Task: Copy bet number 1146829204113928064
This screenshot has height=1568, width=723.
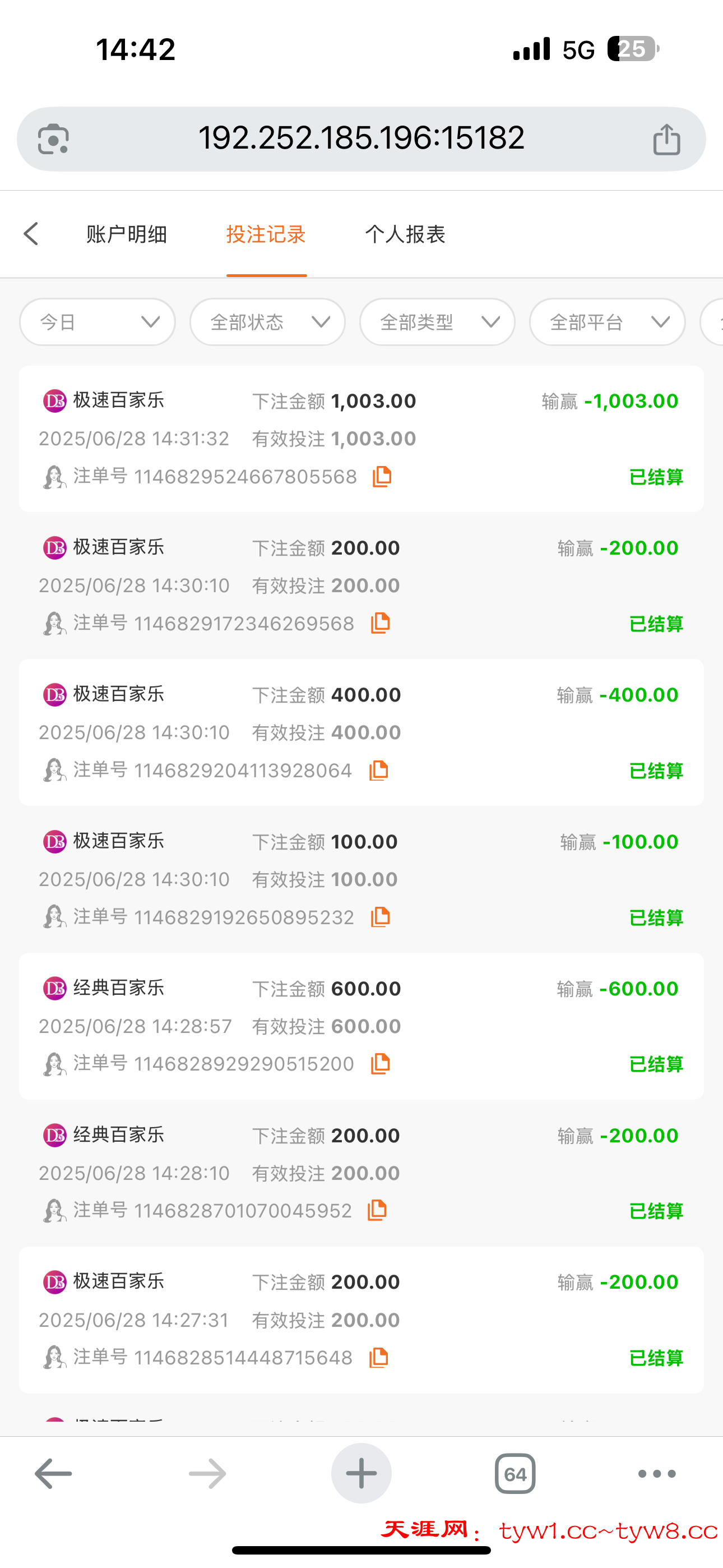Action: click(378, 771)
